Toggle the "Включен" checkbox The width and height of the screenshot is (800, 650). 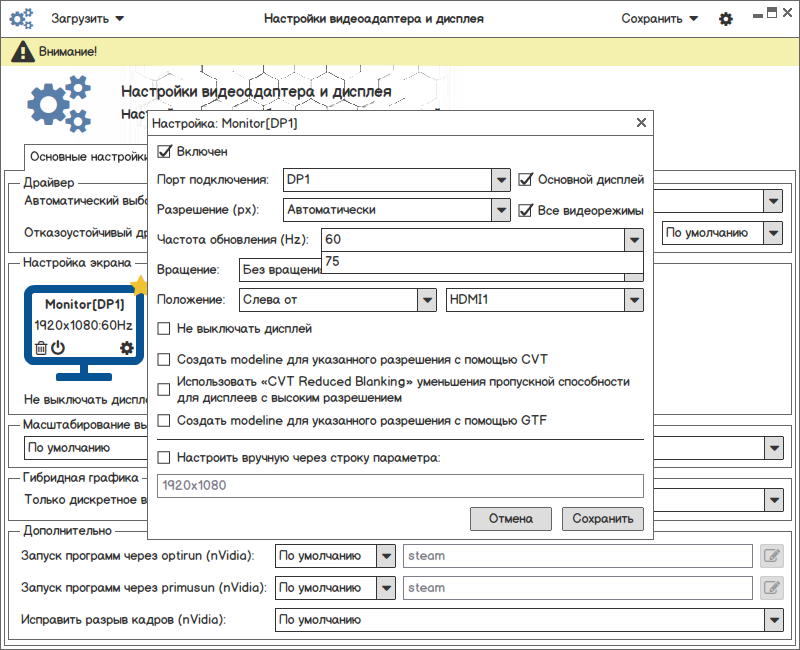pyautogui.click(x=165, y=152)
